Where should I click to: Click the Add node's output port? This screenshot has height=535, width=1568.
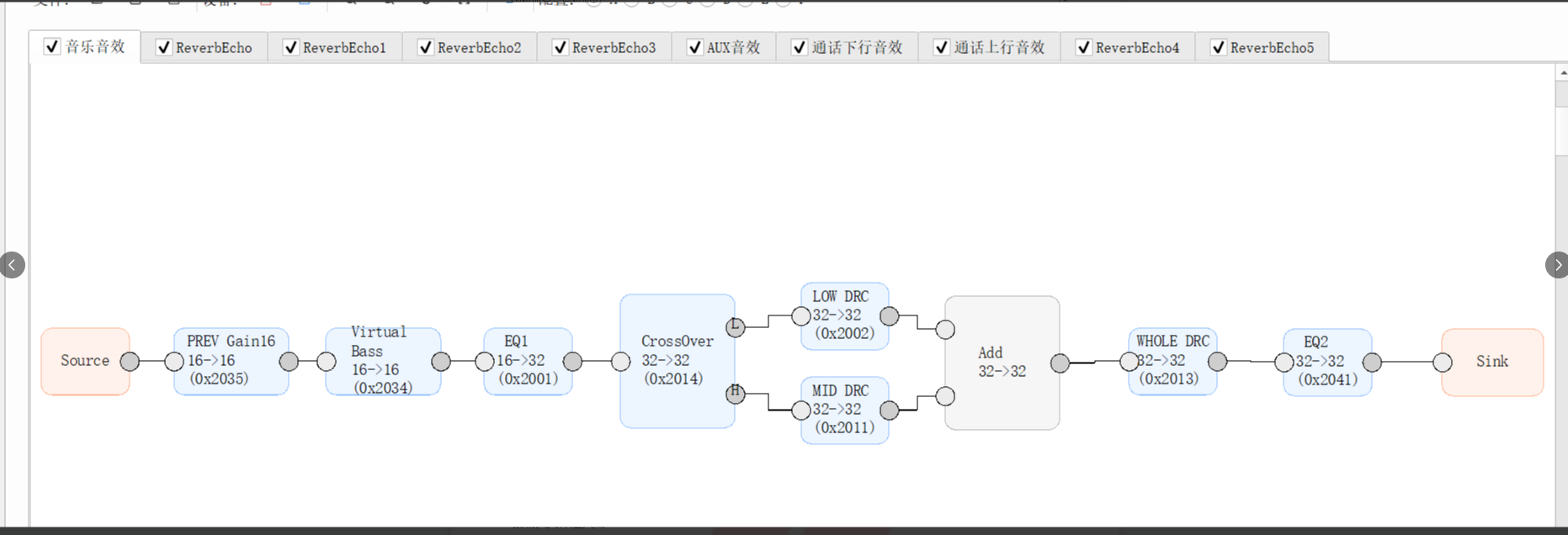[1060, 363]
